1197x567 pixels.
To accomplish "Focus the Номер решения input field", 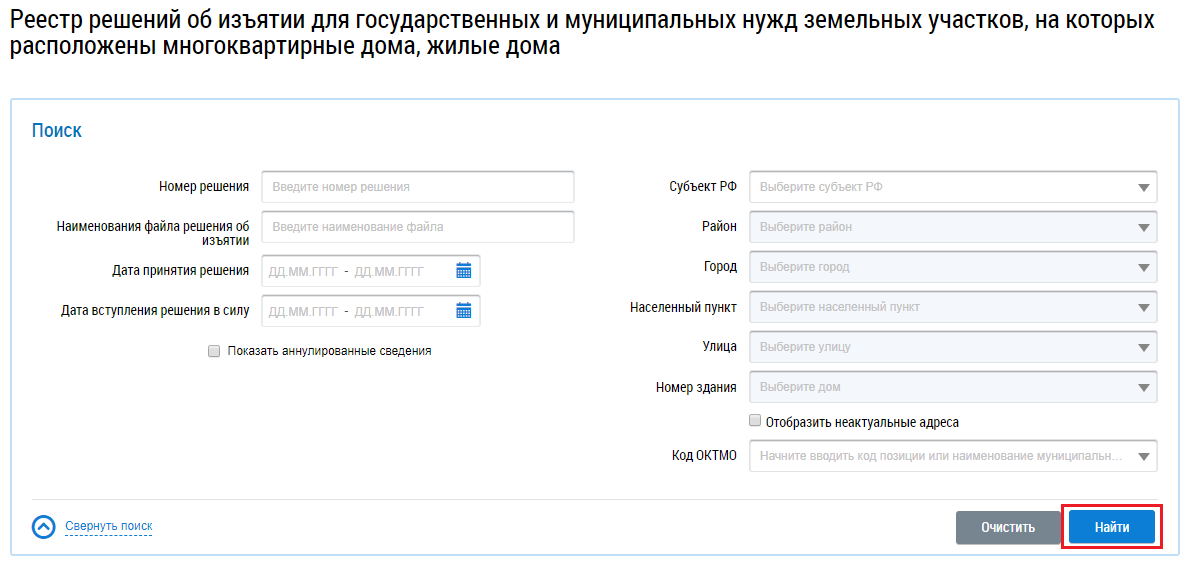I will pyautogui.click(x=417, y=187).
